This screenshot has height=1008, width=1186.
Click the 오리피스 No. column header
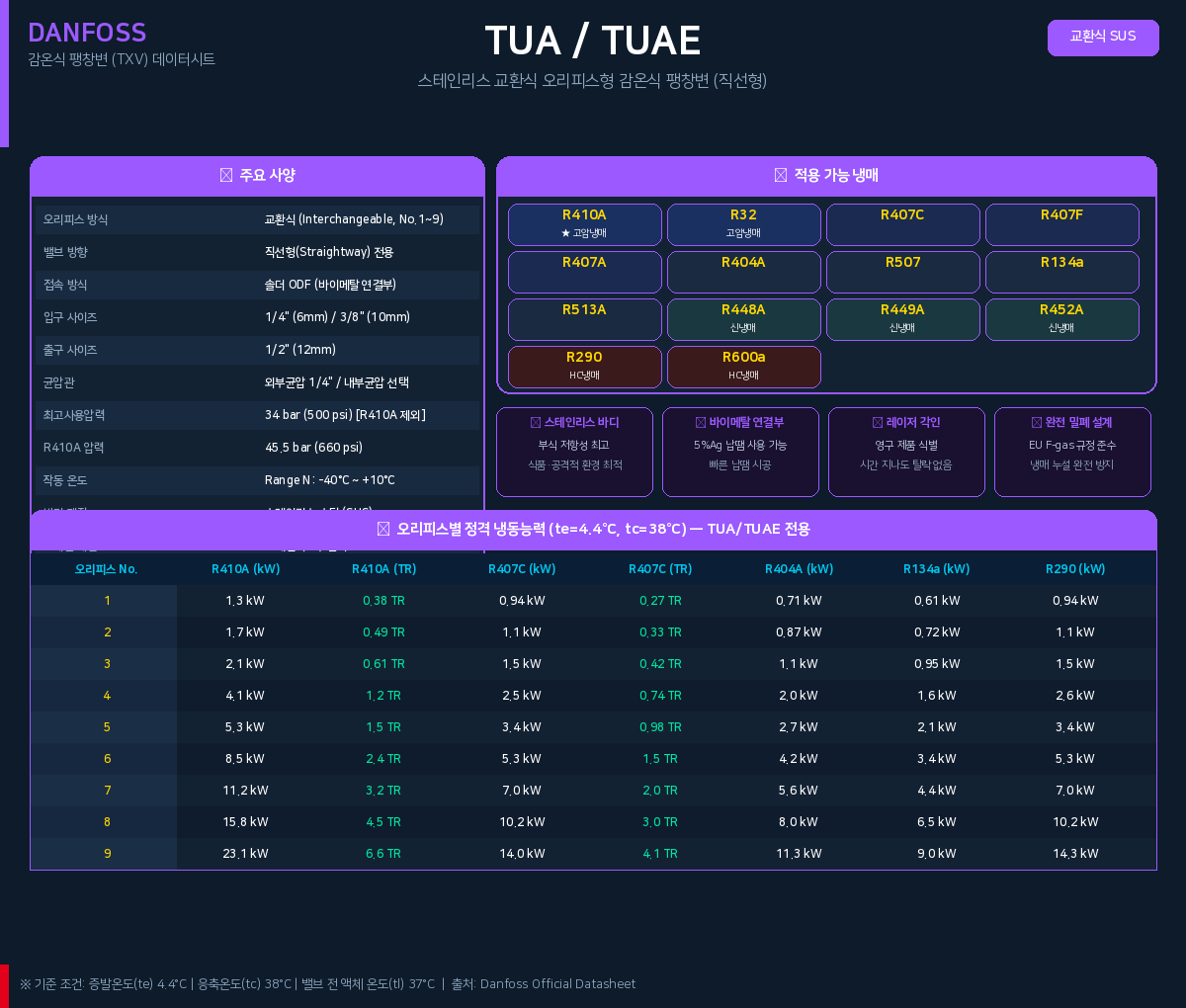coord(107,569)
